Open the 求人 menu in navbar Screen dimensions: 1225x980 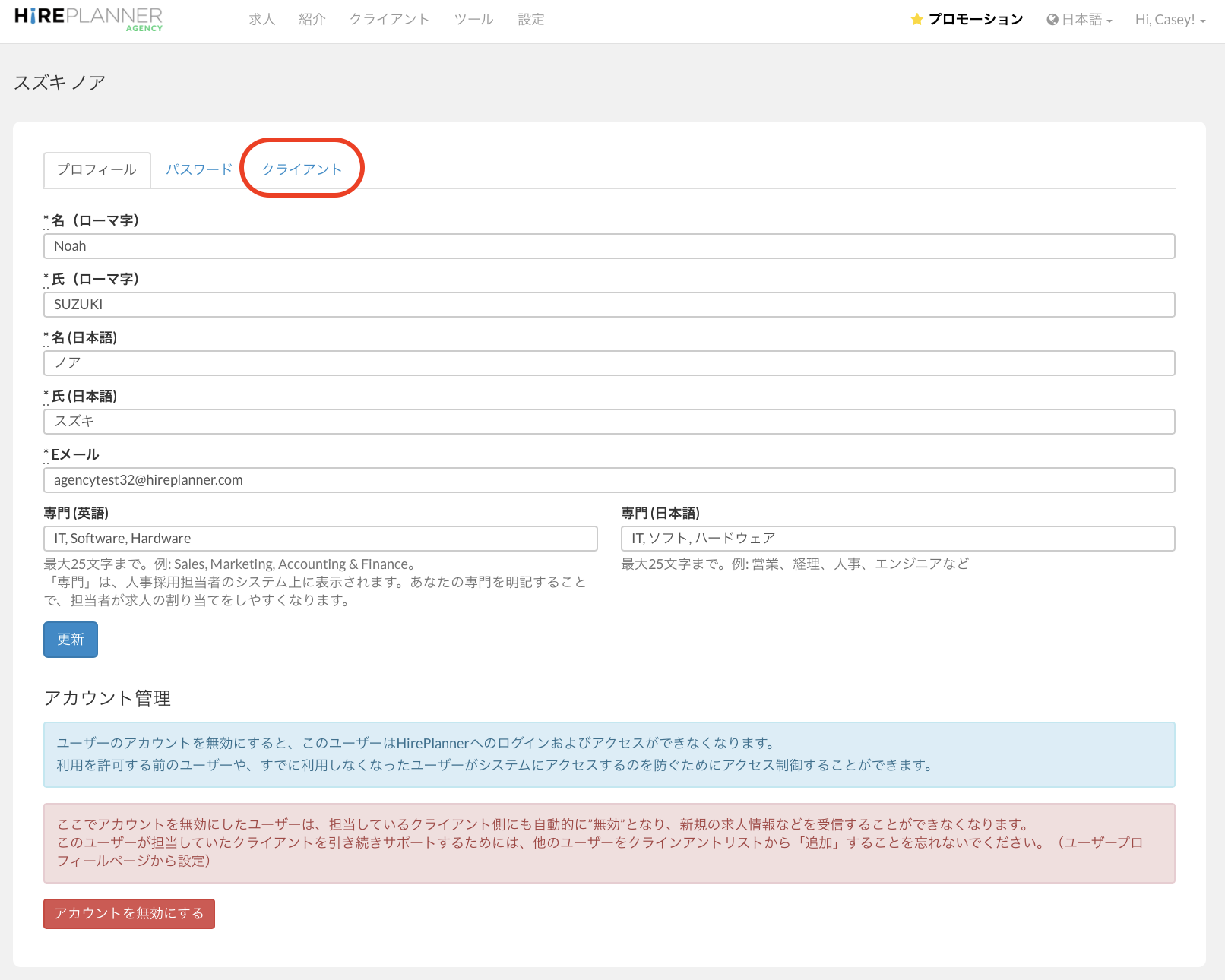tap(261, 20)
